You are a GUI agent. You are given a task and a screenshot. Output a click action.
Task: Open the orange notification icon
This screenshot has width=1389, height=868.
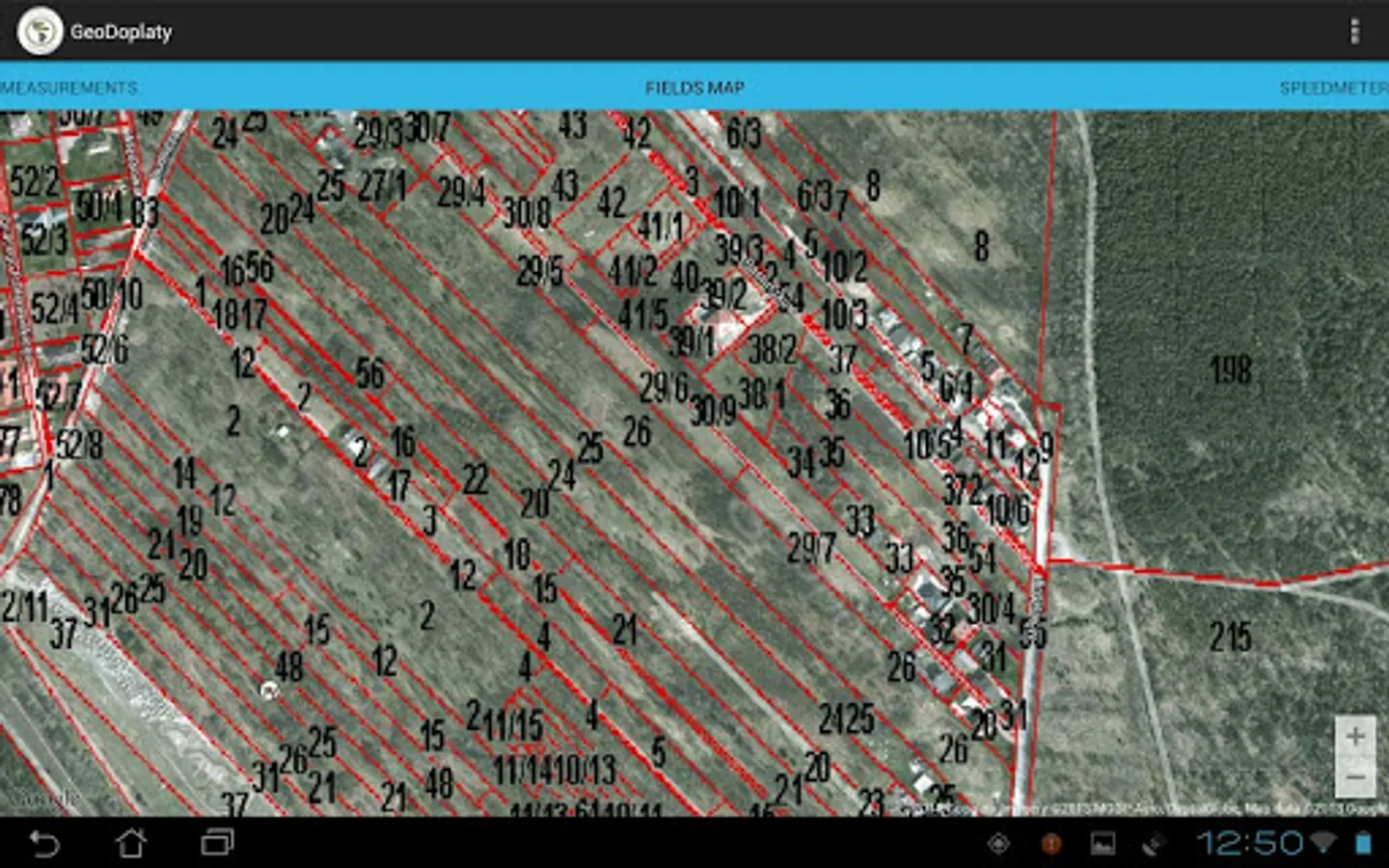click(x=1051, y=844)
